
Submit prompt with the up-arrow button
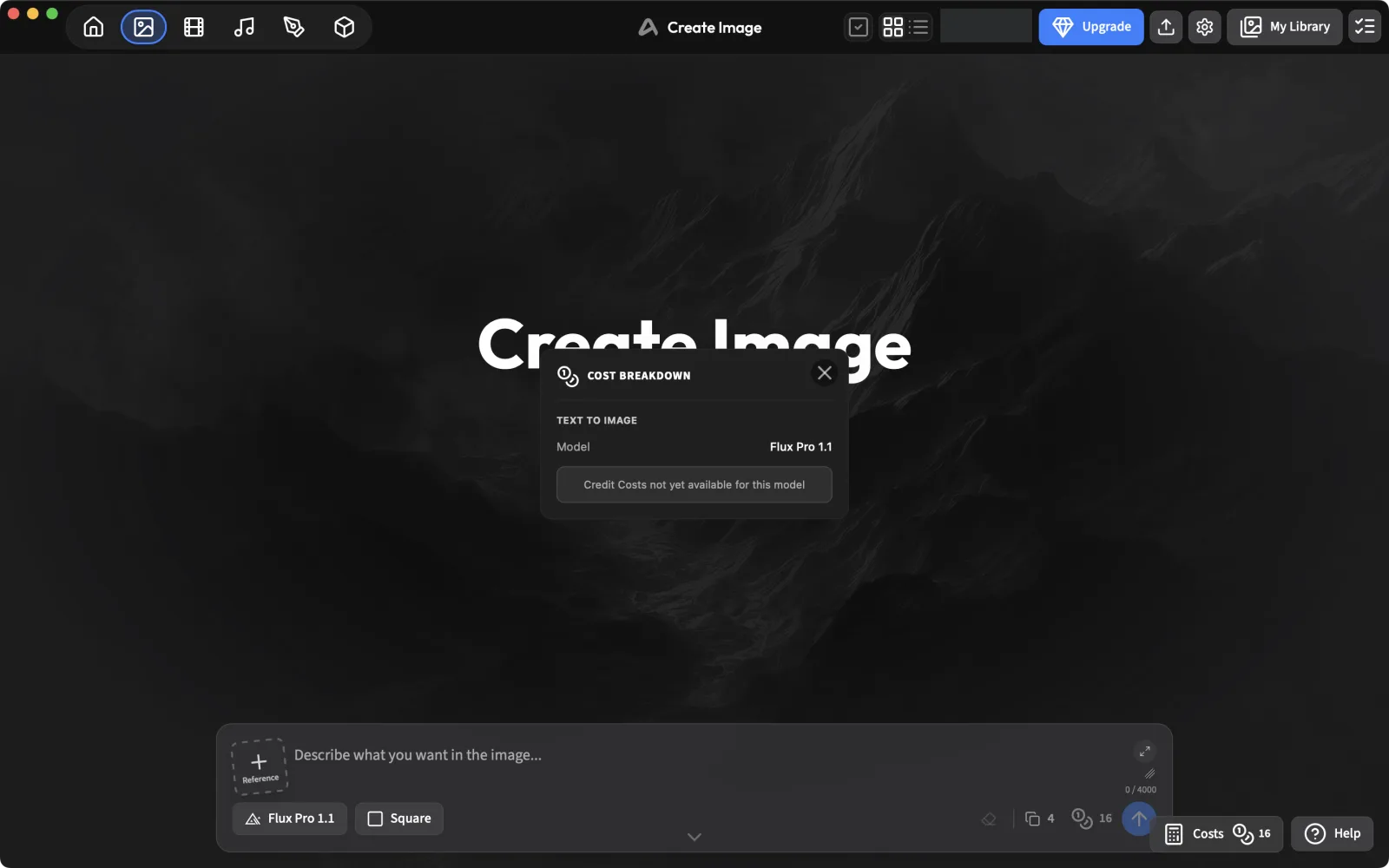tap(1139, 819)
